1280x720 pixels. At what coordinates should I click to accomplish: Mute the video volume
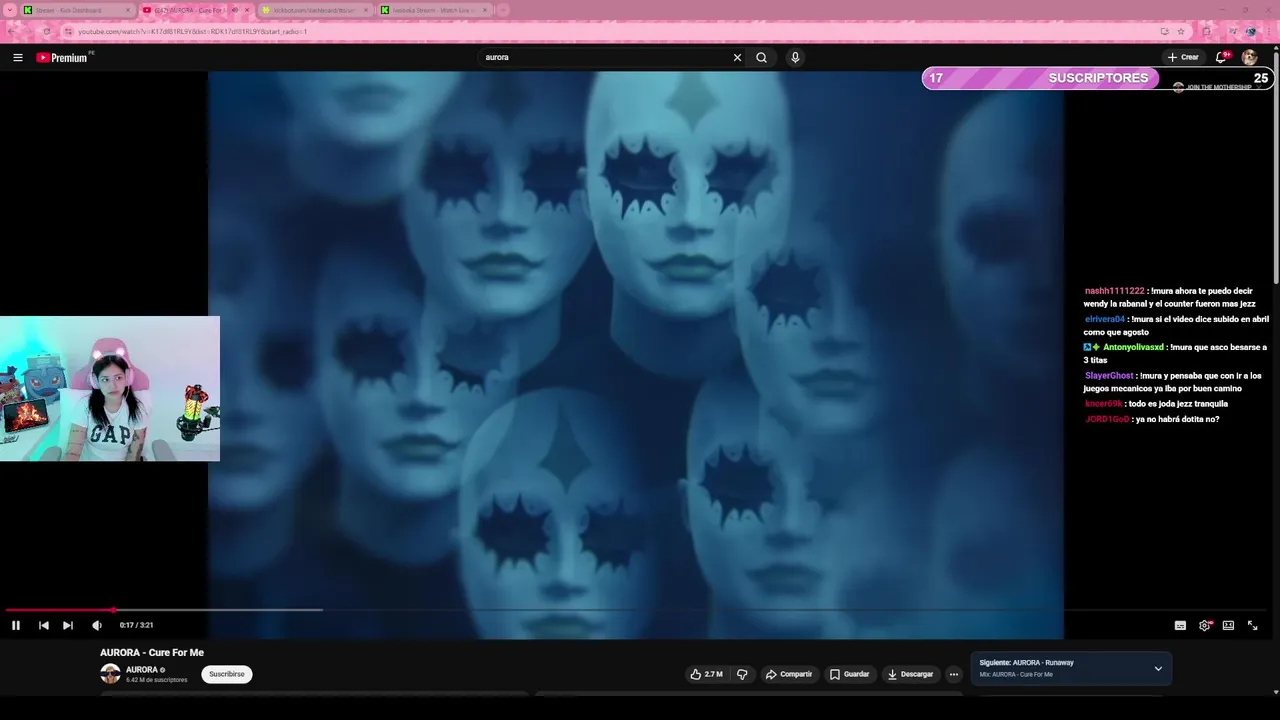96,625
